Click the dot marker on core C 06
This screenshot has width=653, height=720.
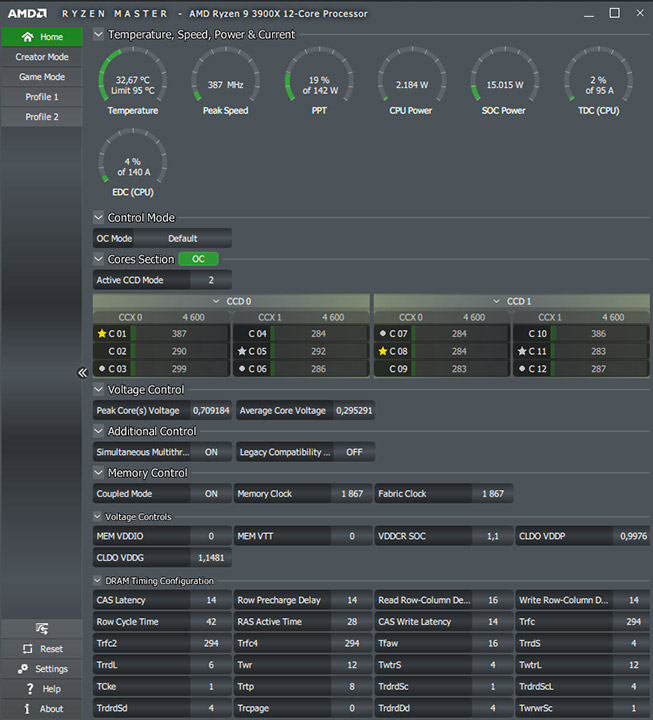point(242,368)
